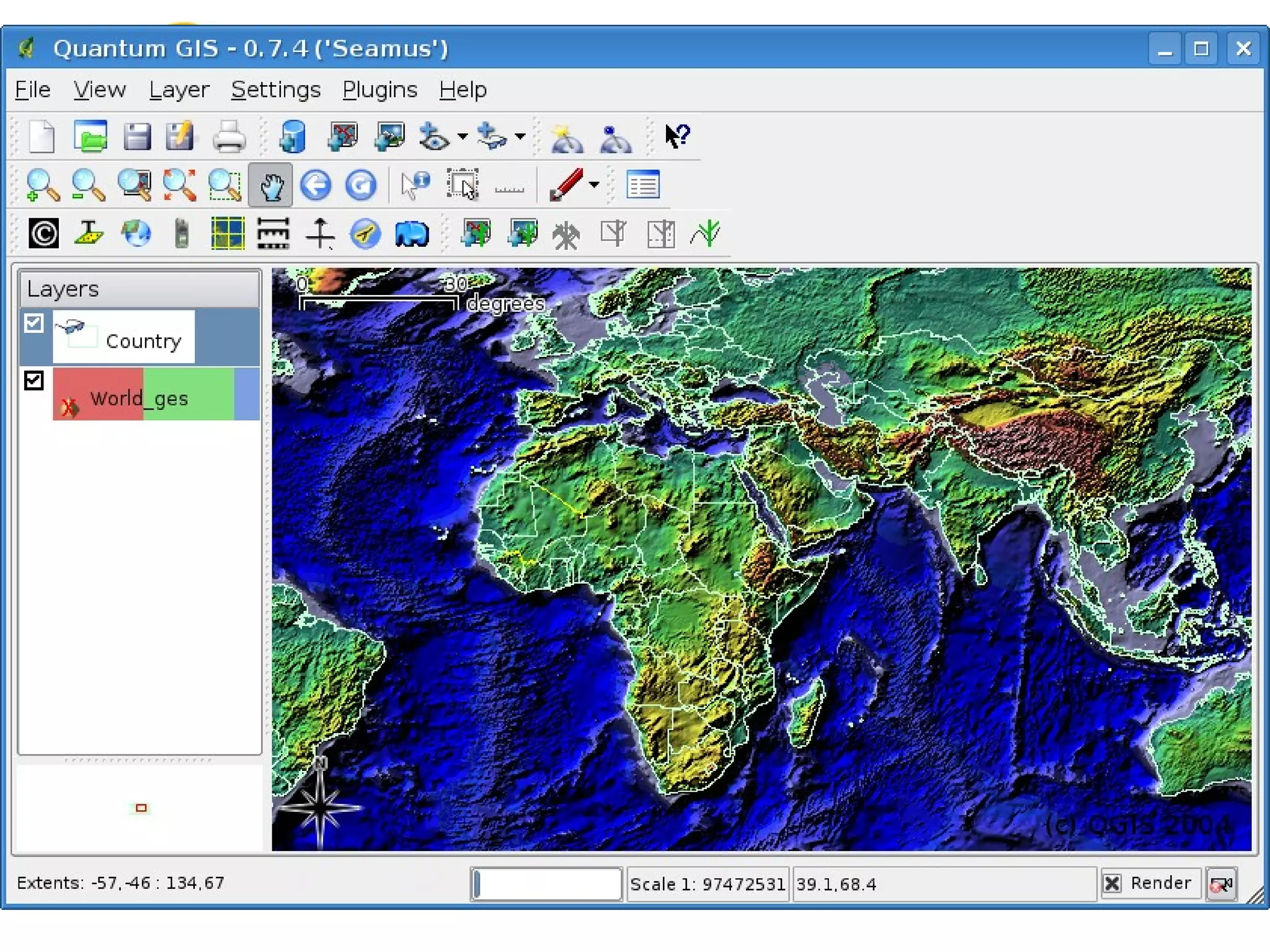Screen dimensions: 1270x952
Task: Go to previous extent blue back arrow
Action: (316, 185)
